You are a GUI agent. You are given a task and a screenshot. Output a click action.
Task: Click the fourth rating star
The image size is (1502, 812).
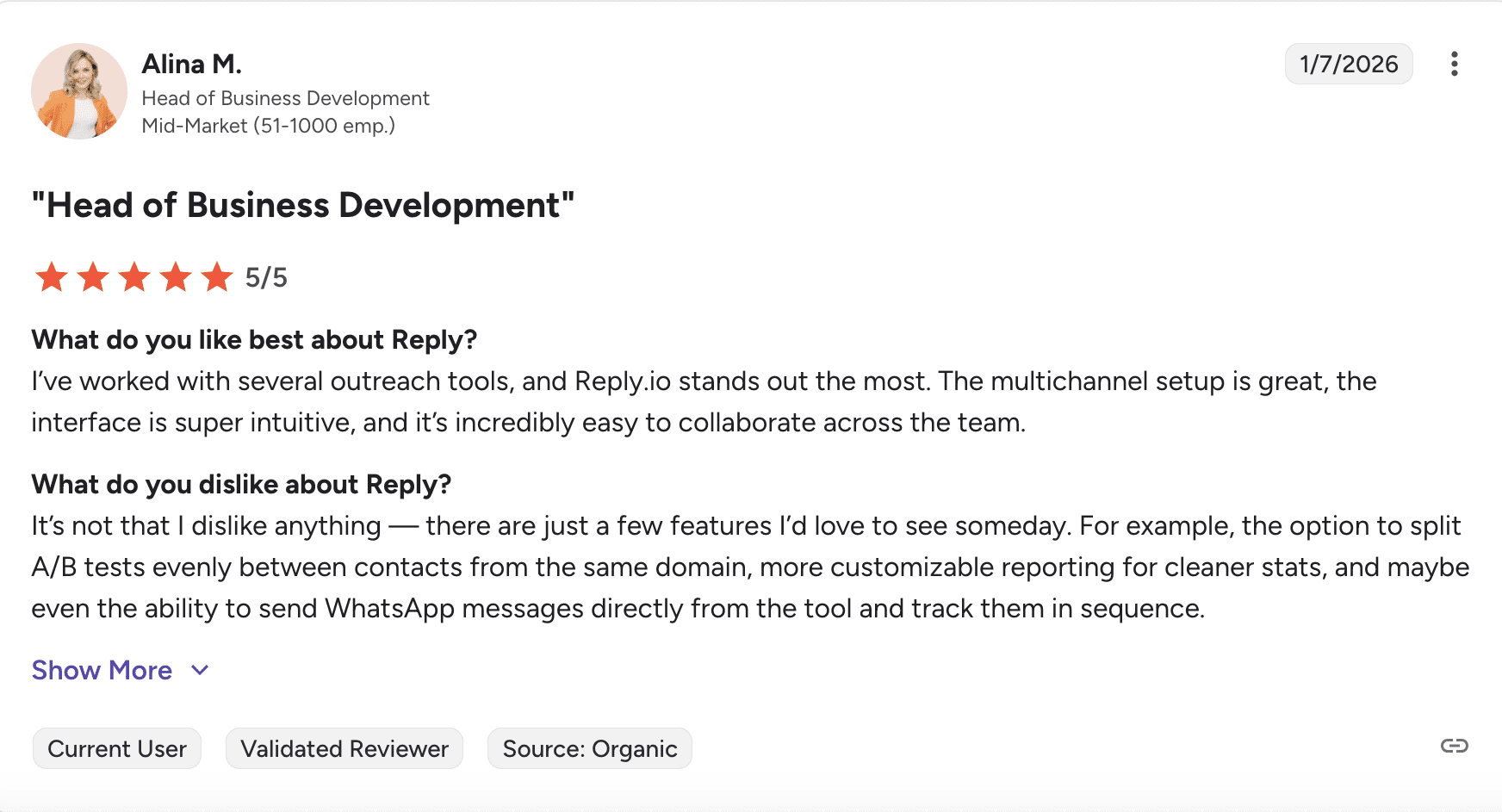176,277
